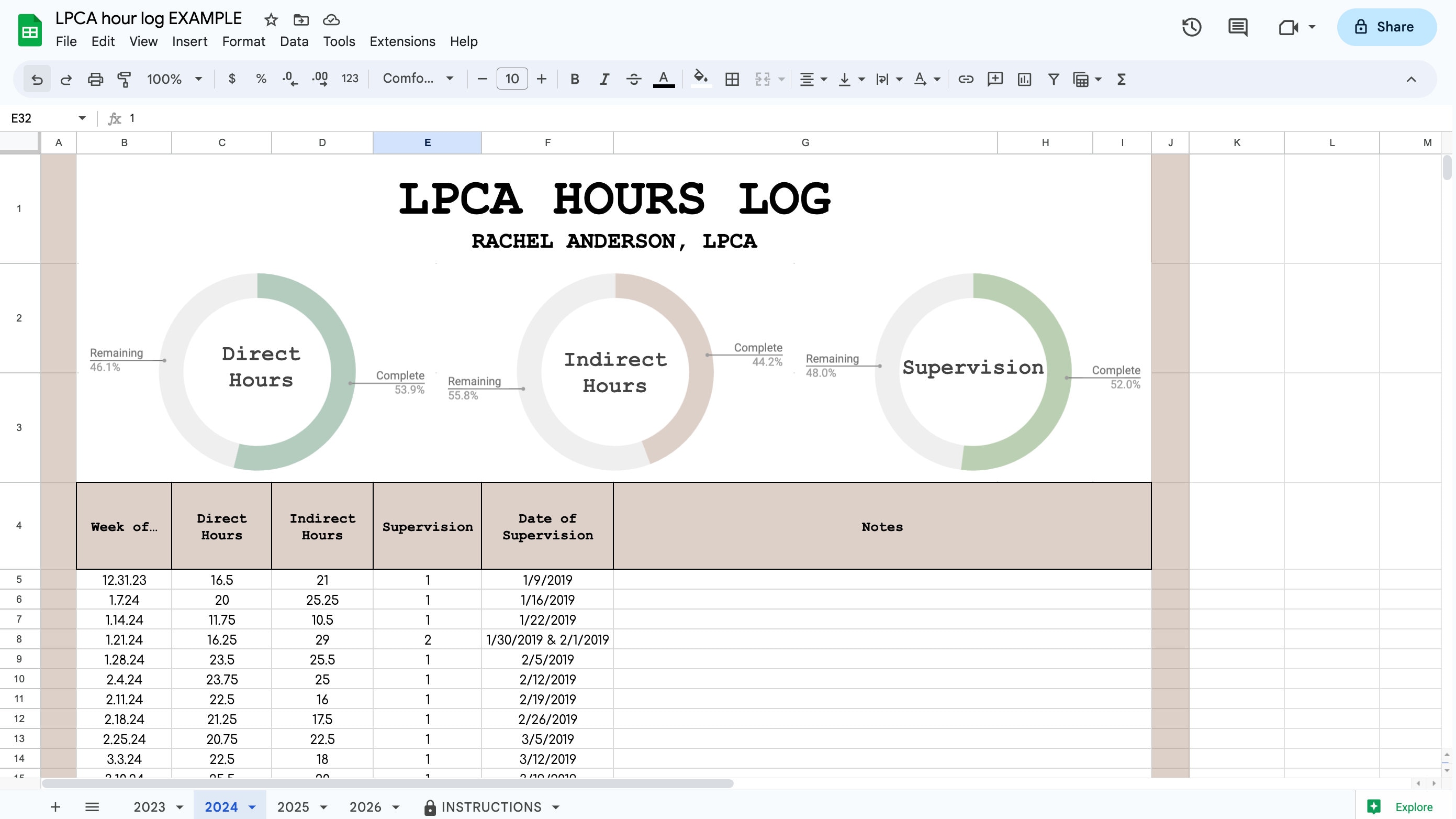Open the Explore panel
This screenshot has height=819, width=1456.
[x=1400, y=807]
